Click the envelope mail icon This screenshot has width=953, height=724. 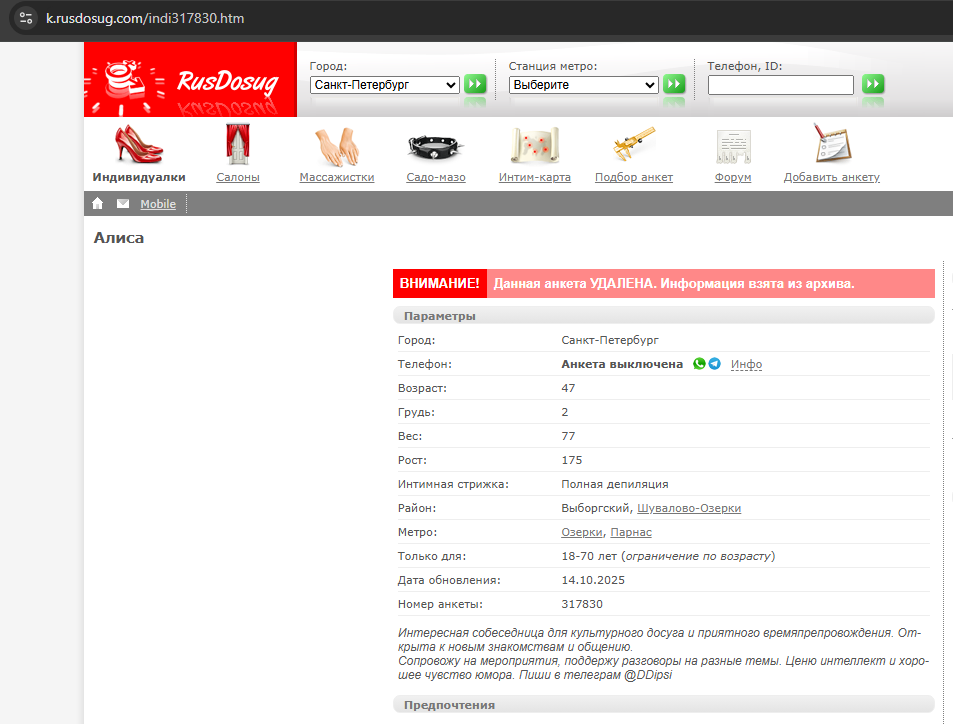(x=123, y=204)
